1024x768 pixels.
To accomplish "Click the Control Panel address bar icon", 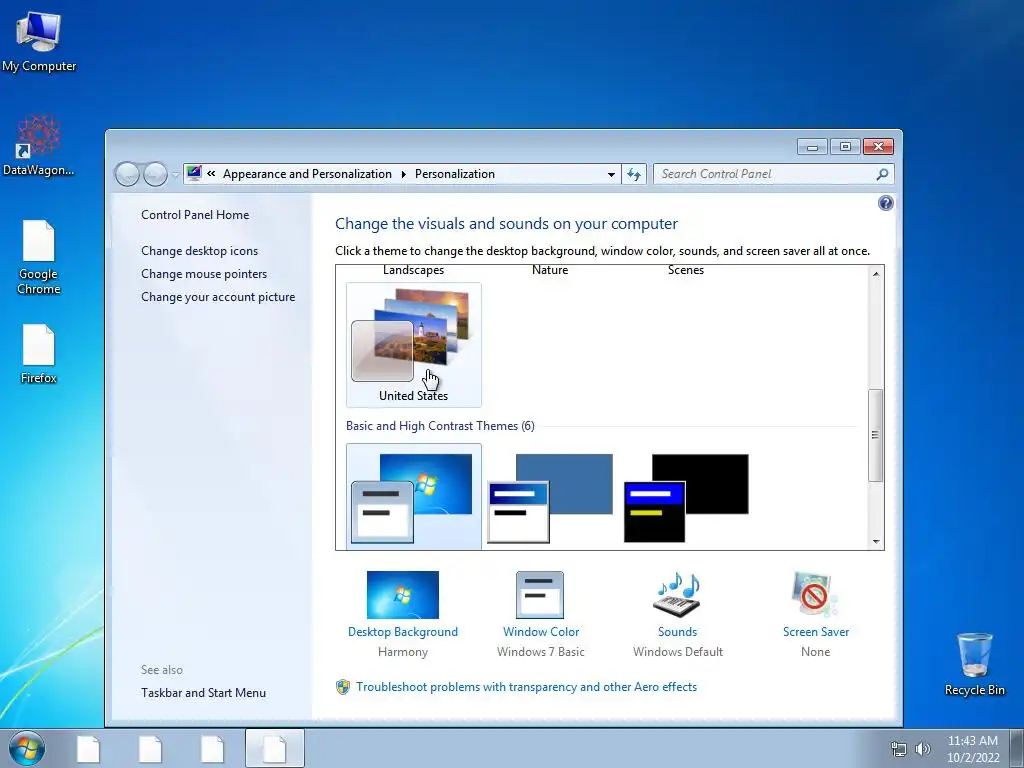I will click(194, 173).
